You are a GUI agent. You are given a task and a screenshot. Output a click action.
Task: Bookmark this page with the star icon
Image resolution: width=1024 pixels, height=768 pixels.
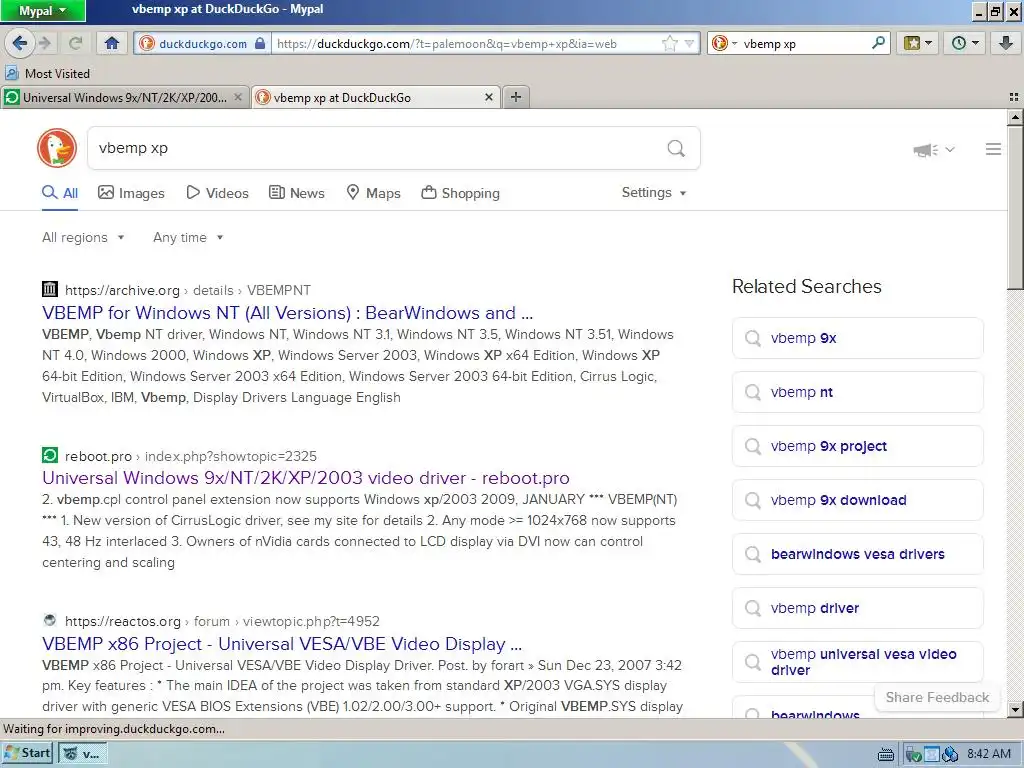pos(669,44)
